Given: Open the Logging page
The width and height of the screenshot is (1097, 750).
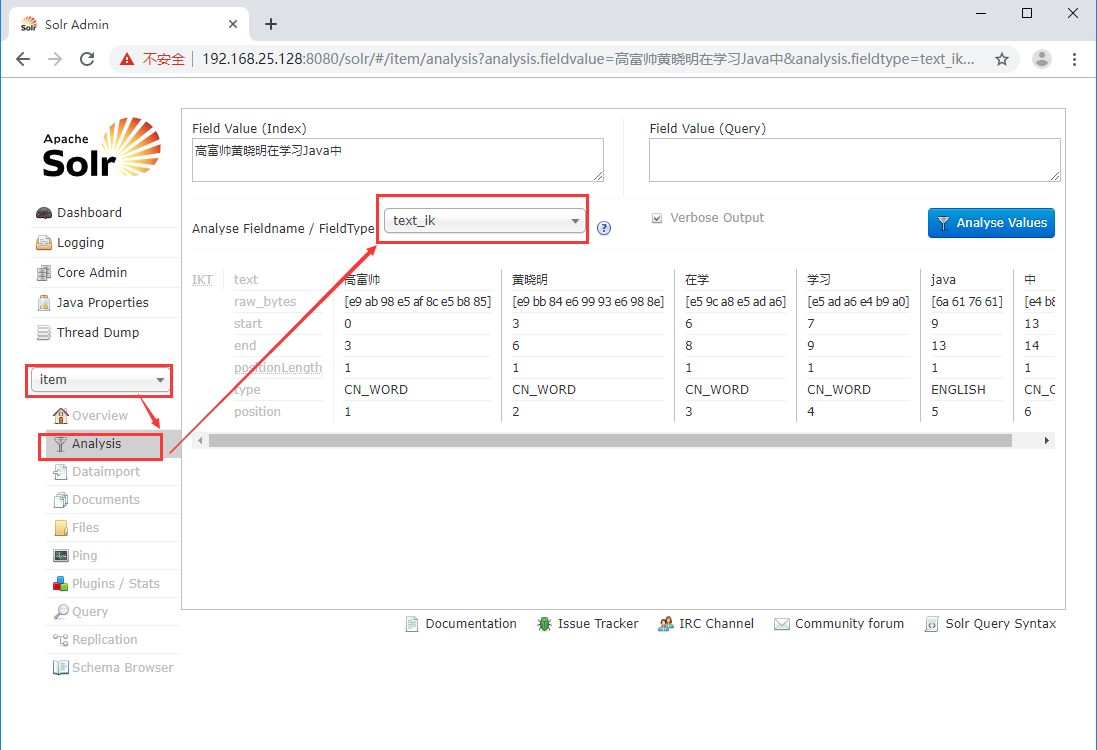Looking at the screenshot, I should coord(80,243).
